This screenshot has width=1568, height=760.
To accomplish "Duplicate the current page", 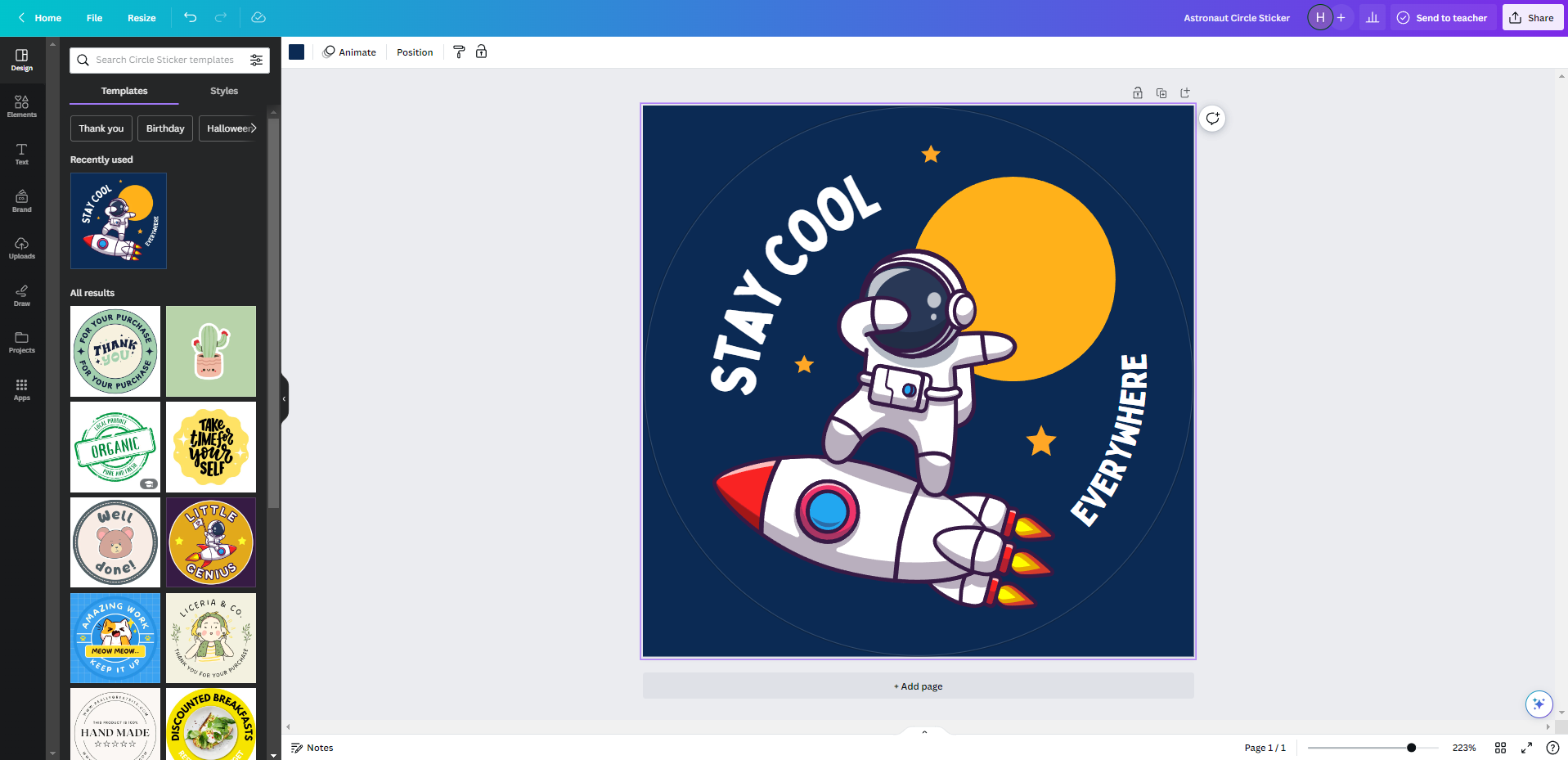I will [x=1161, y=92].
